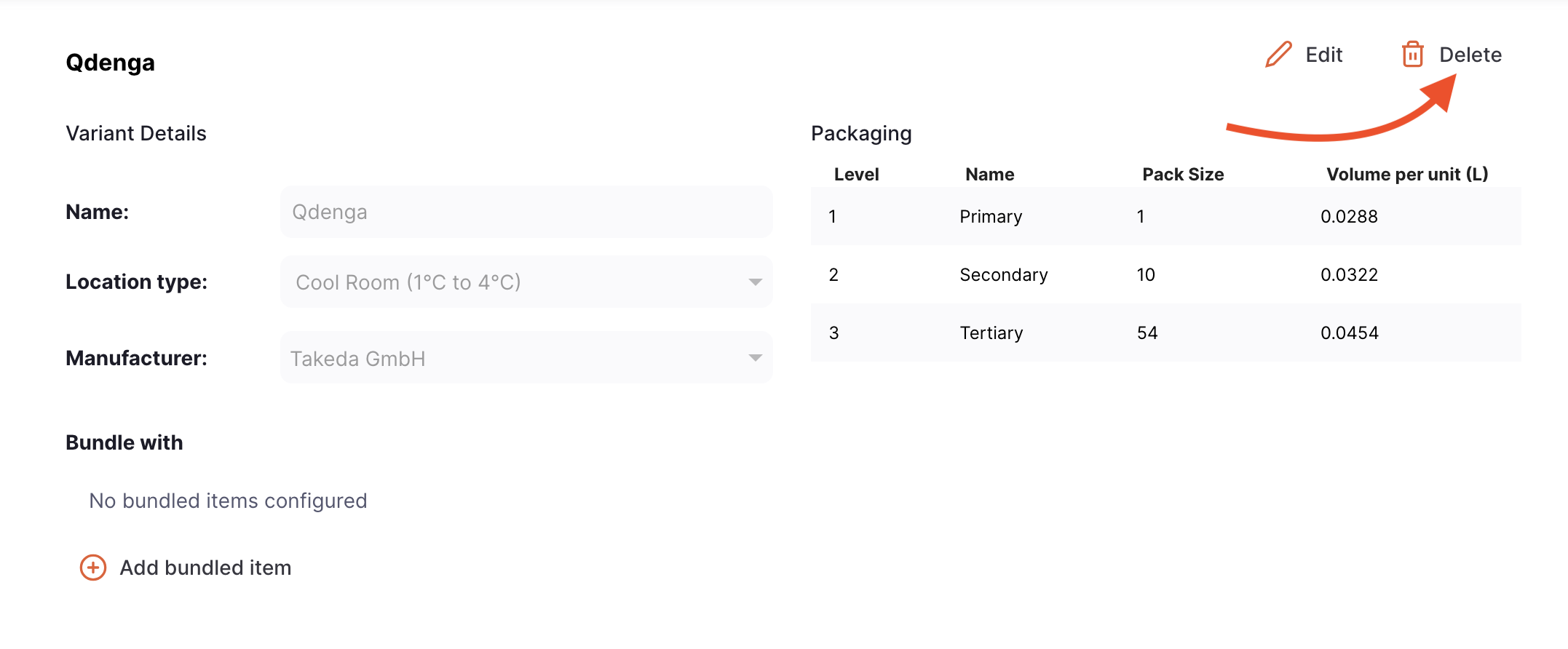
Task: Select the Tertiary packaging row
Action: coord(1165,333)
